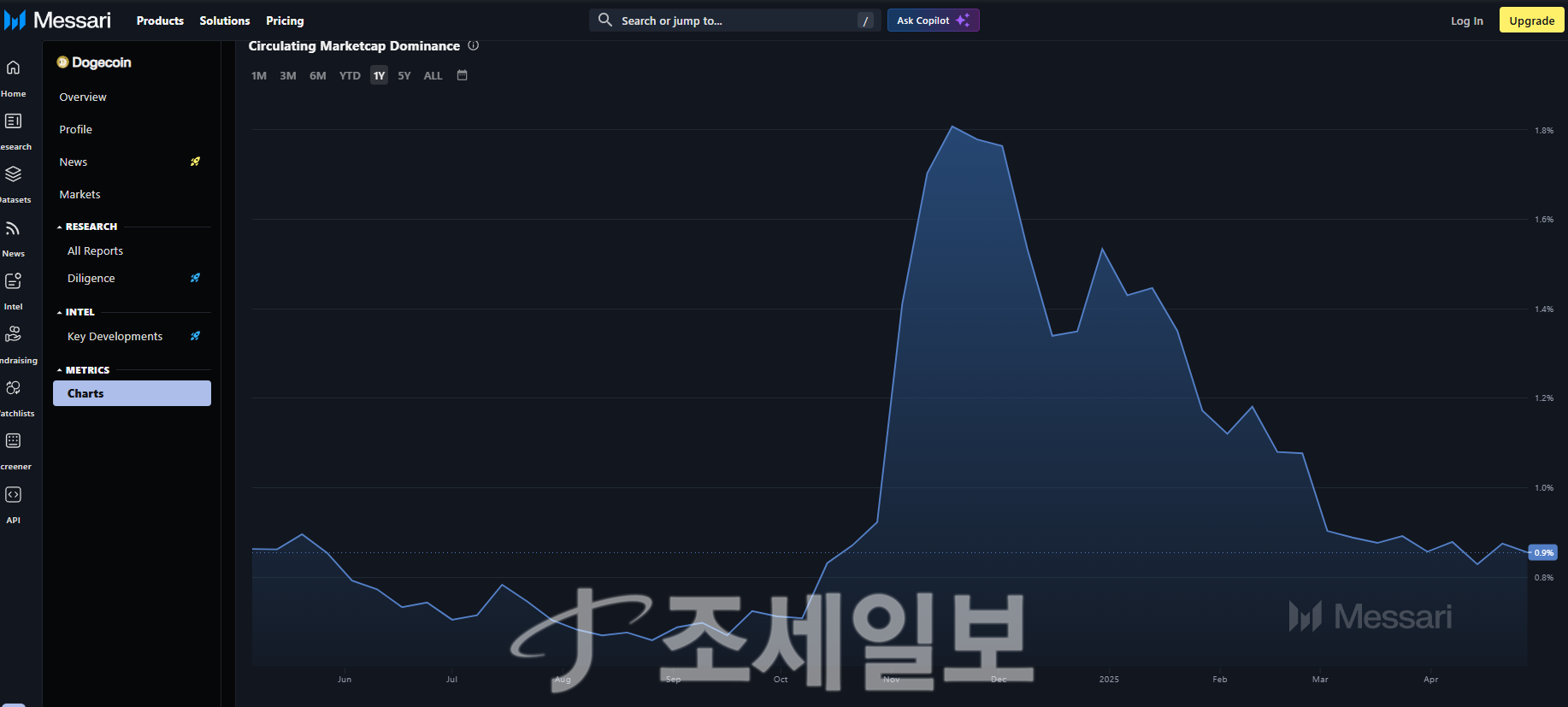This screenshot has width=1568, height=707.
Task: Focus the Search or jump to field
Action: coord(734,21)
